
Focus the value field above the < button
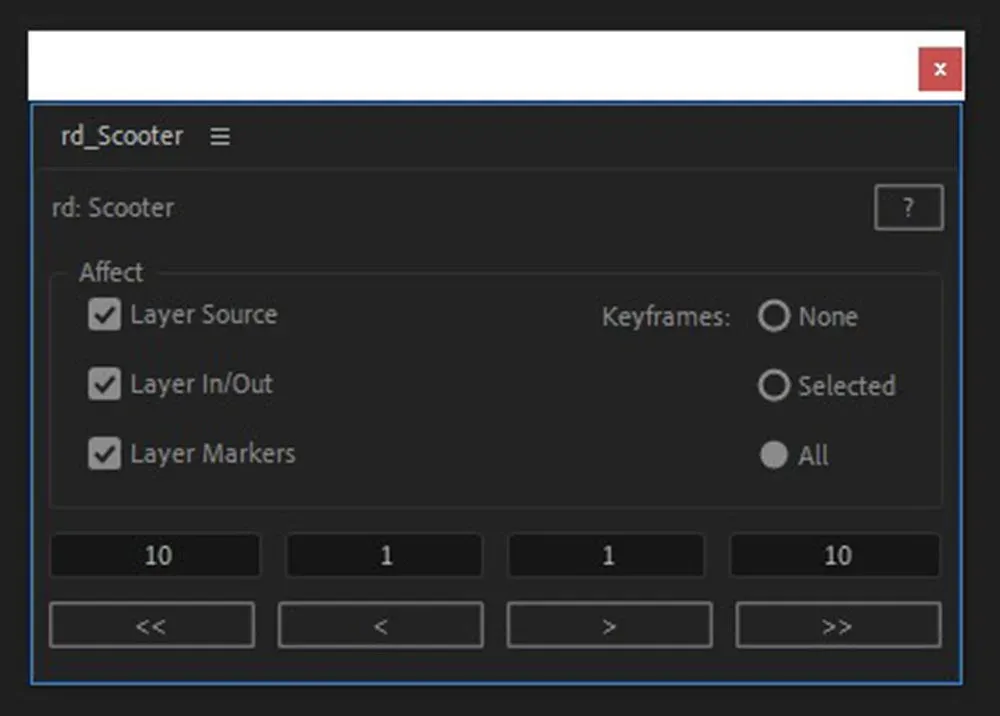tap(384, 555)
